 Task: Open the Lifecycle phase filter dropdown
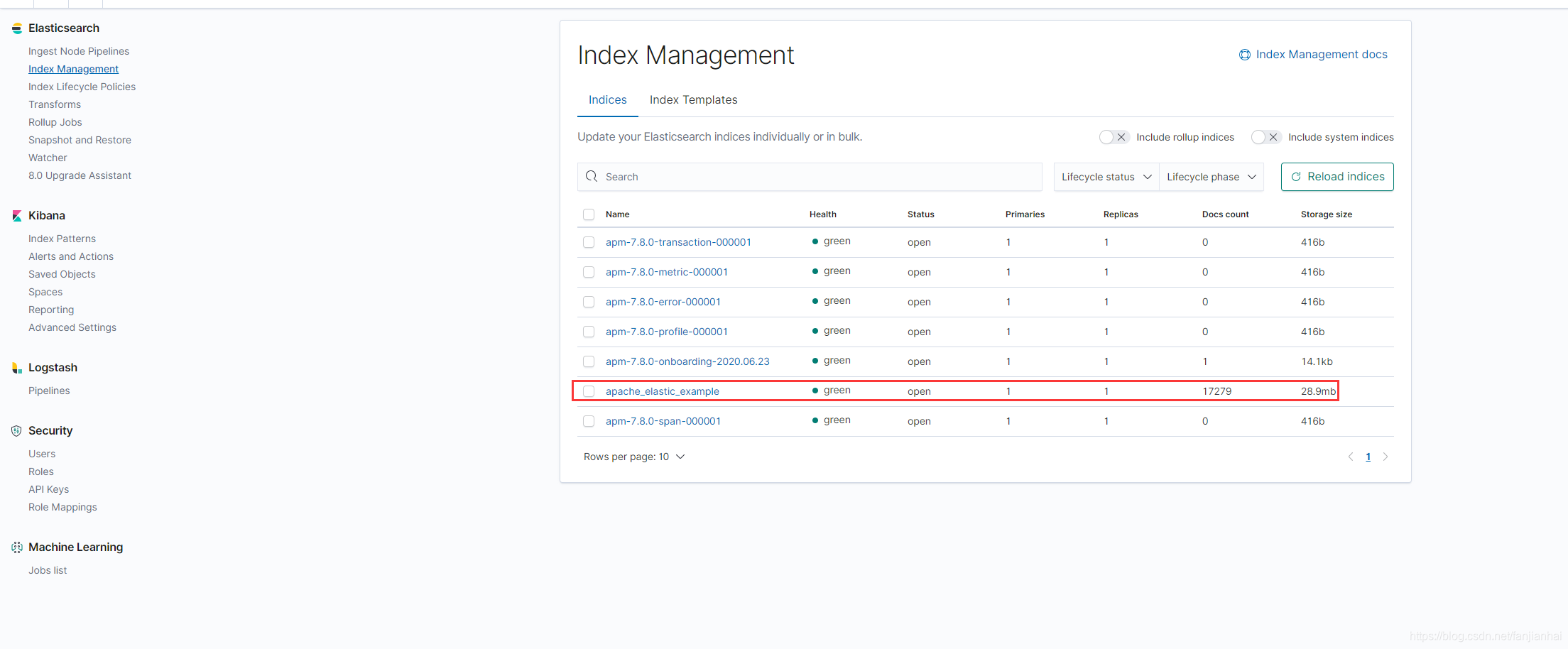click(x=1212, y=177)
